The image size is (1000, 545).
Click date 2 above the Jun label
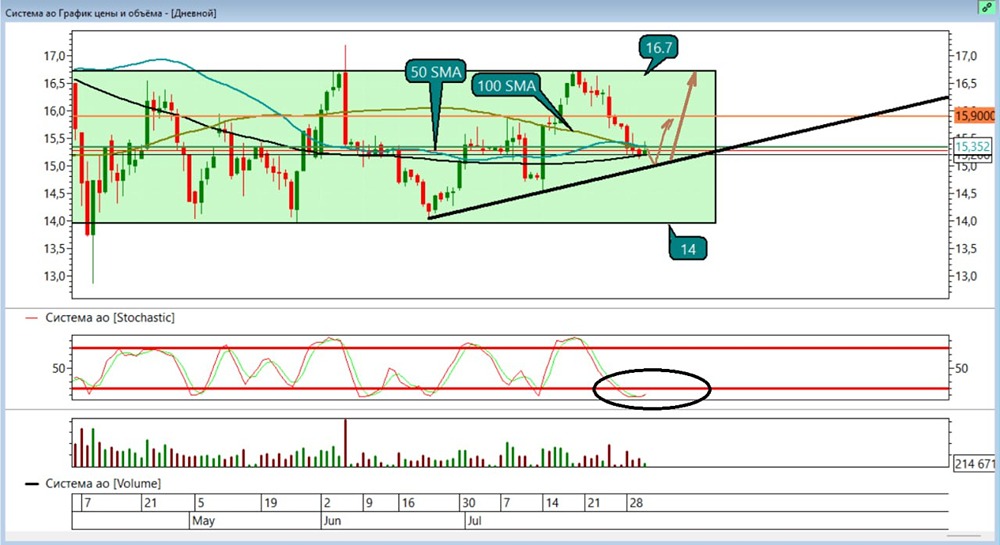coord(327,503)
